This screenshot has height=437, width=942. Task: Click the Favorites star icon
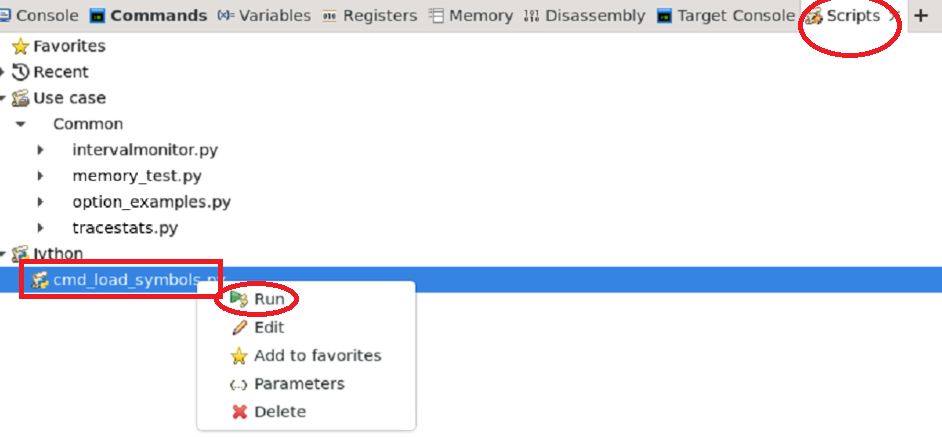[x=20, y=47]
